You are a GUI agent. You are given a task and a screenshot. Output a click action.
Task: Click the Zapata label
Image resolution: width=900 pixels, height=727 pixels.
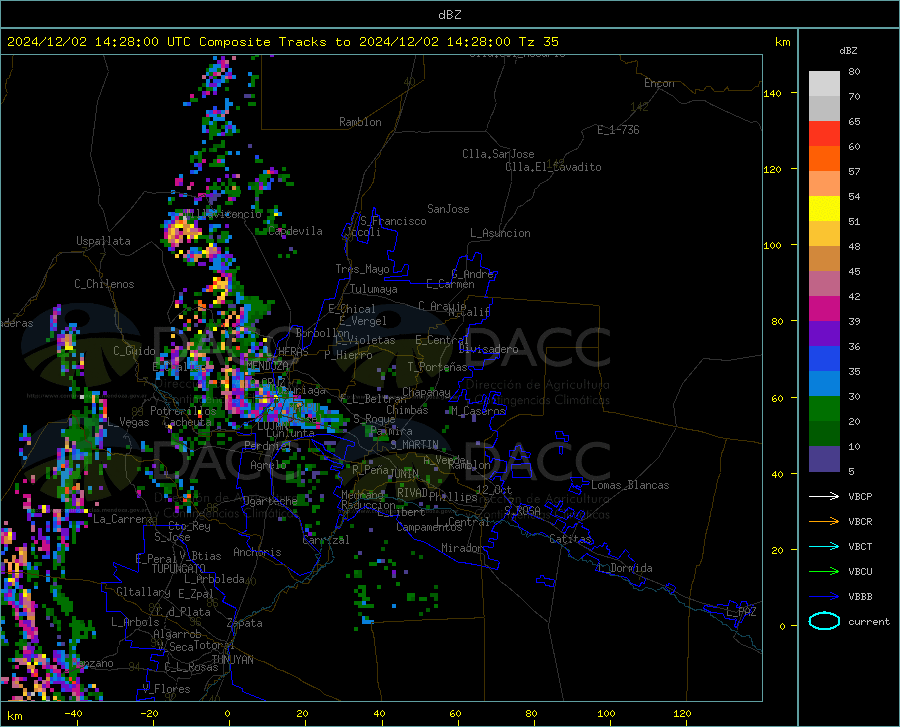[x=245, y=623]
